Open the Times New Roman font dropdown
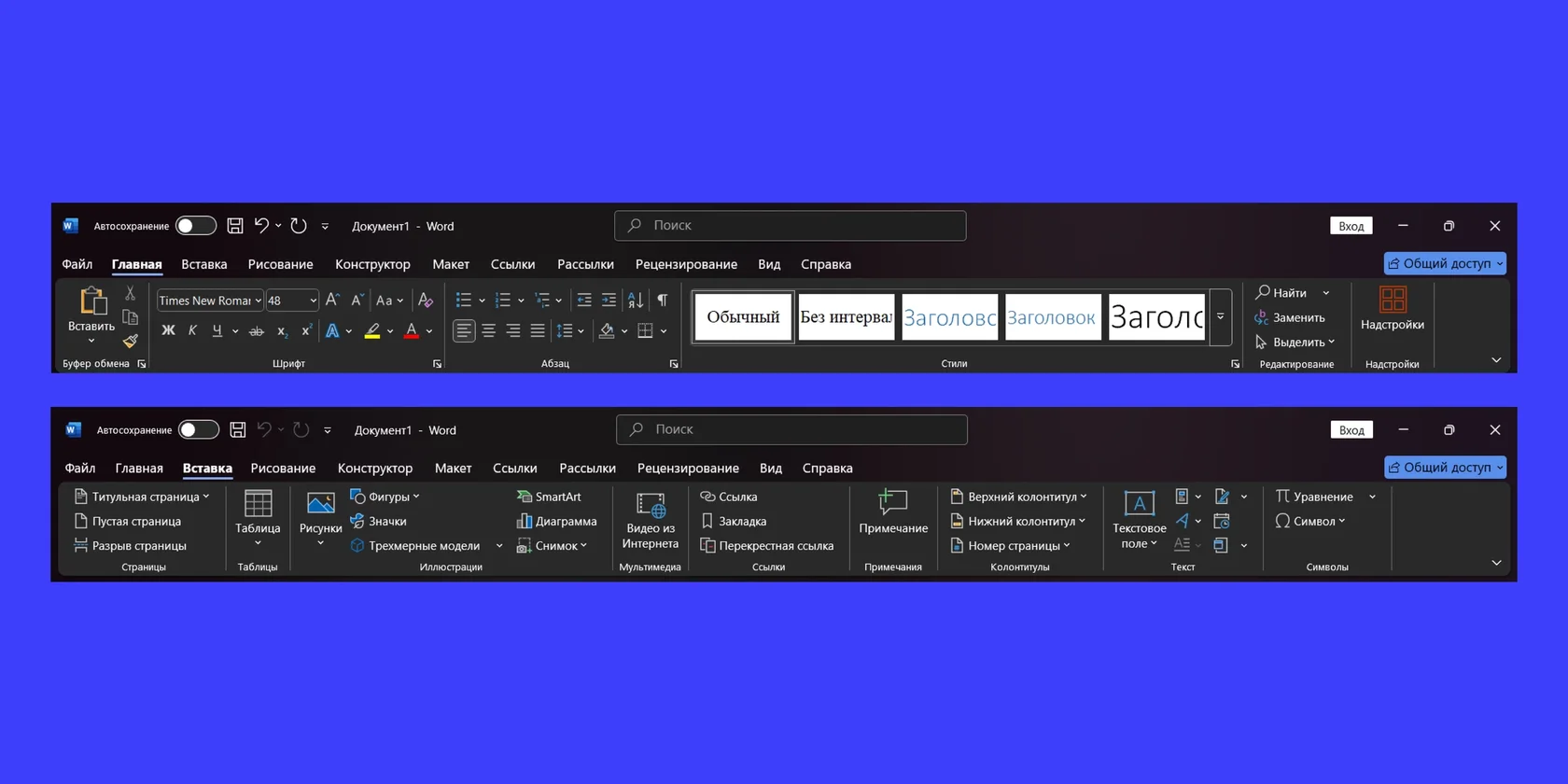This screenshot has height=784, width=1568. click(259, 301)
